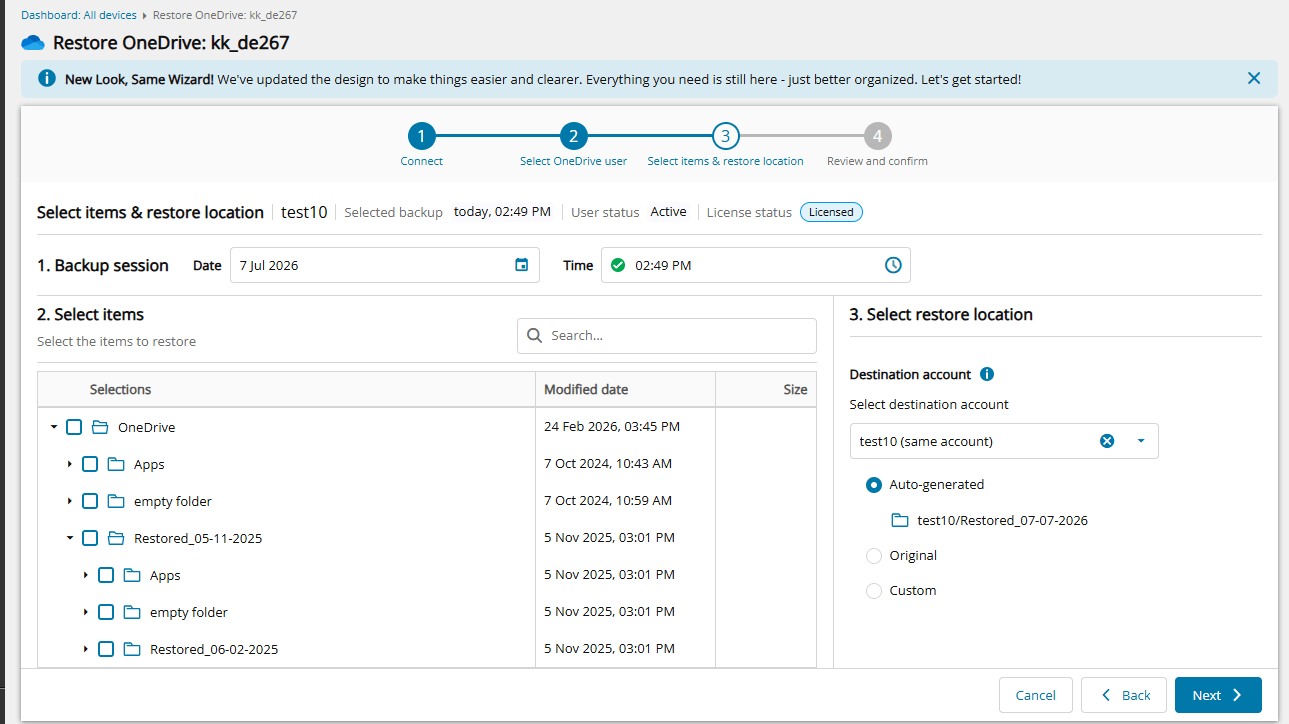The height and width of the screenshot is (724, 1289).
Task: Check the OneDrive root checkbox
Action: [74, 427]
